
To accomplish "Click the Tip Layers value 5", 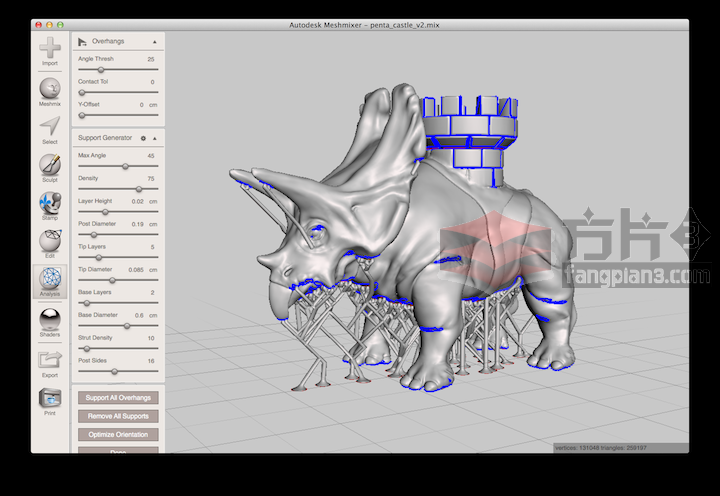I will point(152,247).
